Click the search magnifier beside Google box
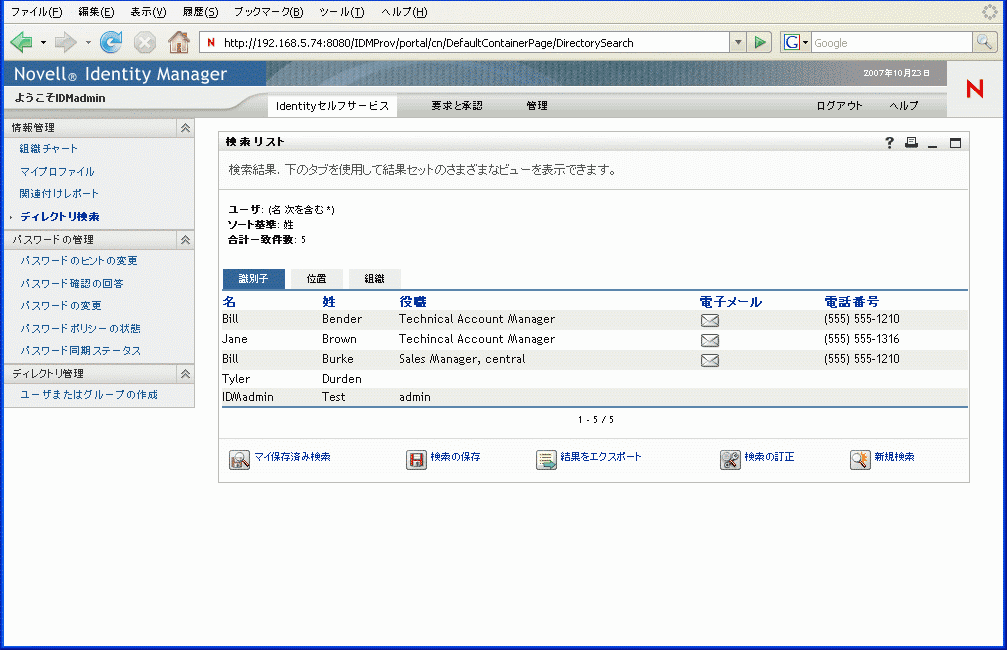Image resolution: width=1007 pixels, height=650 pixels. click(984, 42)
